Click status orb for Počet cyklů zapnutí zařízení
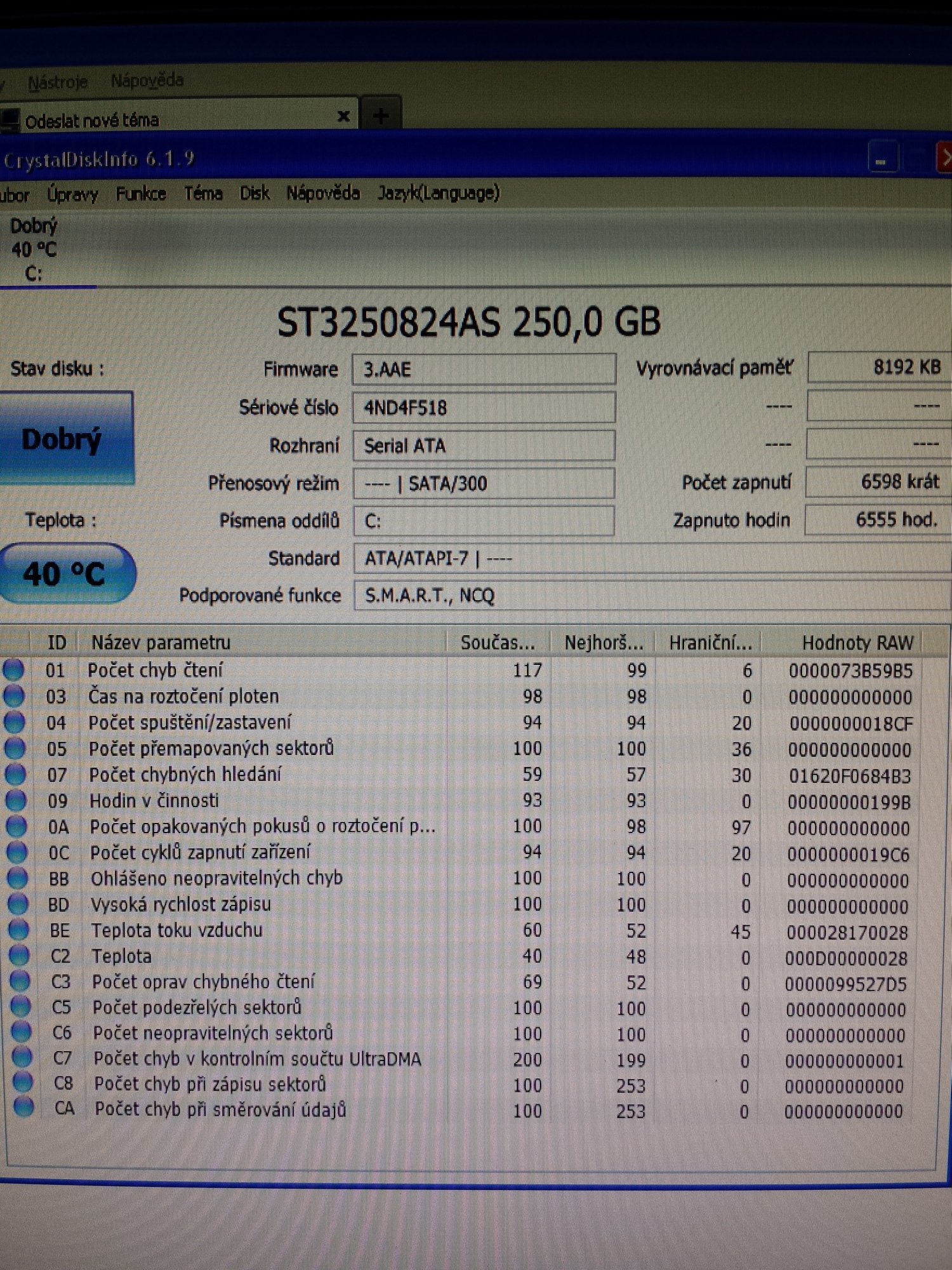Screen dimensions: 952x1270 17,852
